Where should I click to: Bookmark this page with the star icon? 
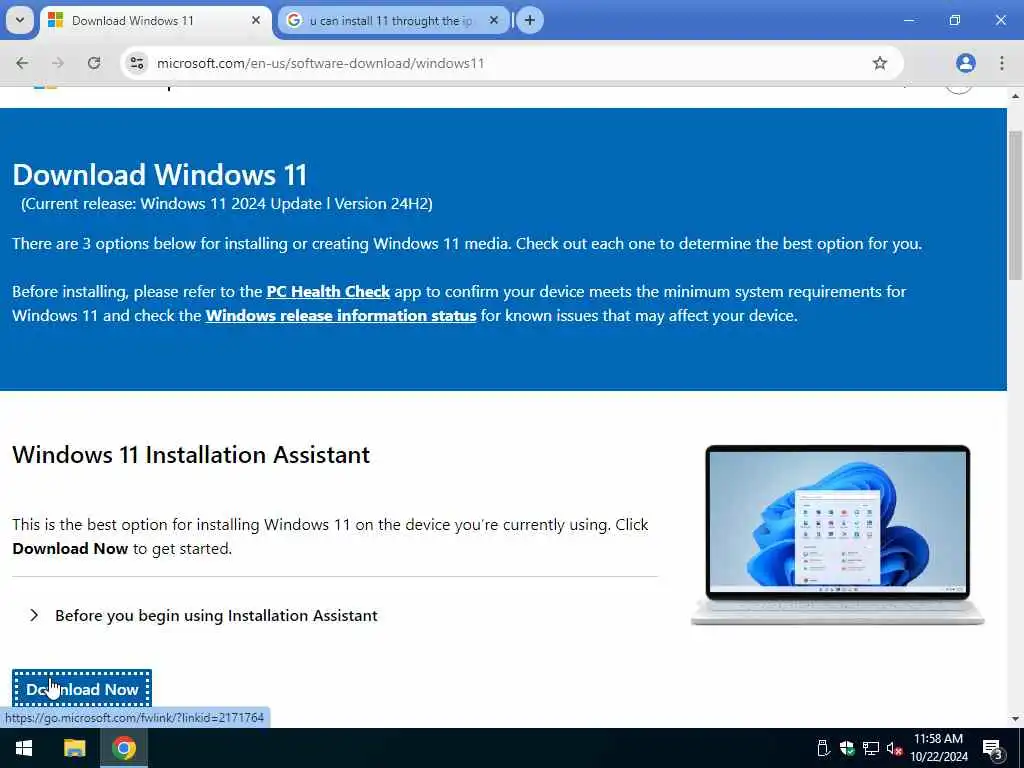(x=880, y=63)
